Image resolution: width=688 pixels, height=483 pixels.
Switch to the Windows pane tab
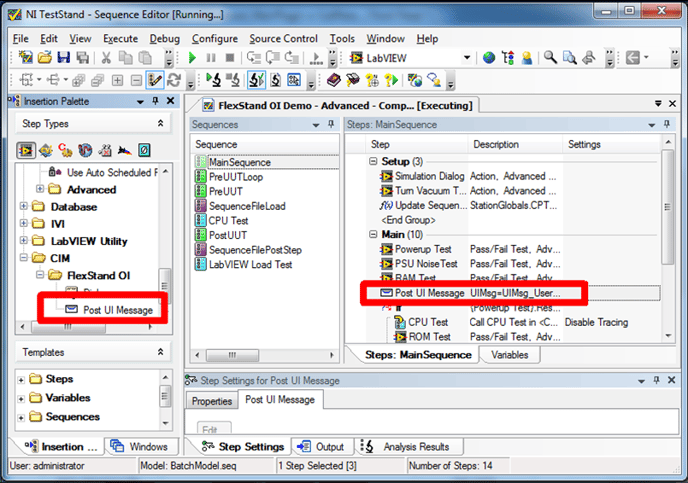tap(141, 447)
